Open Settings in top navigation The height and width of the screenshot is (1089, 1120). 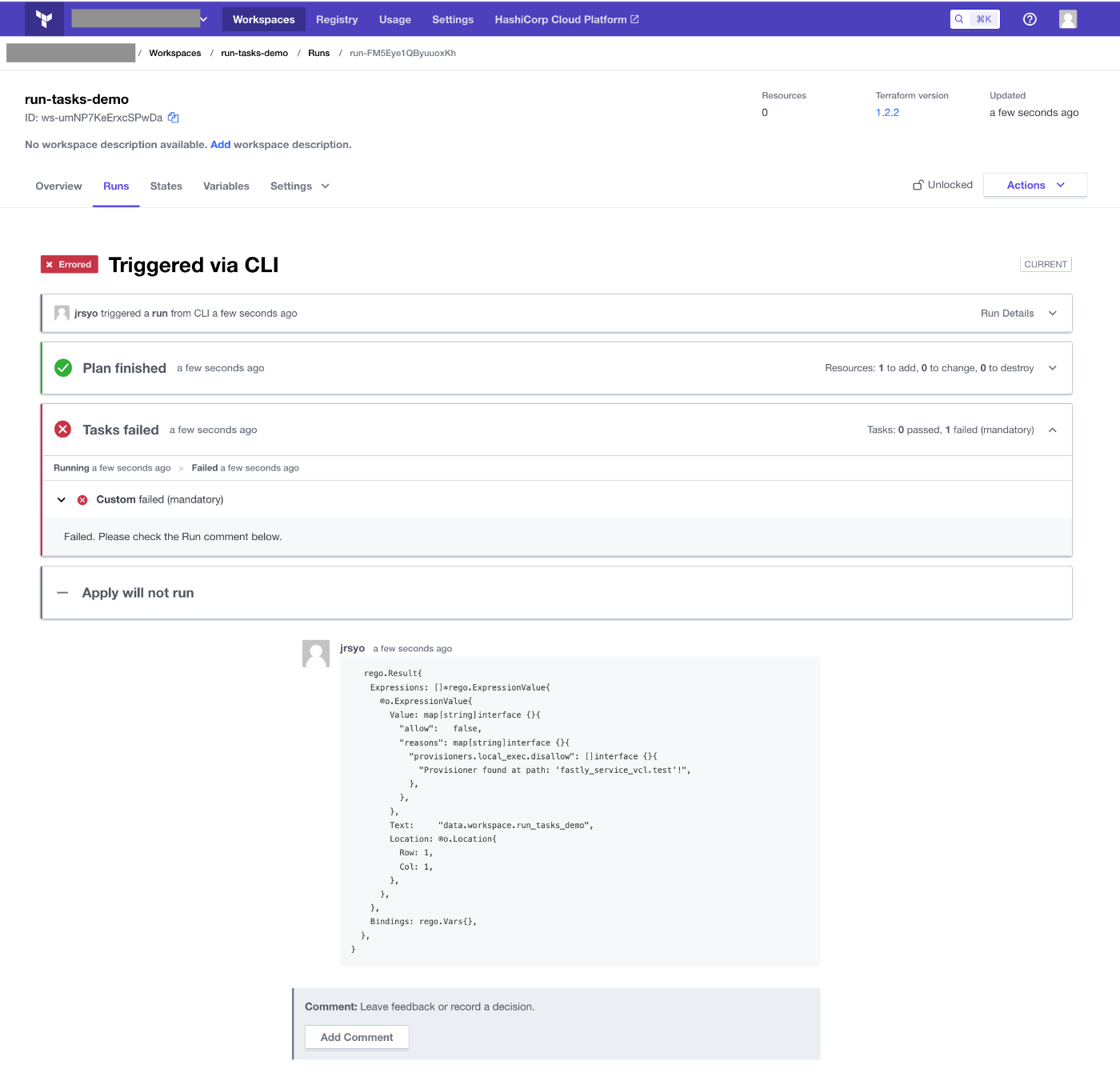pyautogui.click(x=453, y=19)
